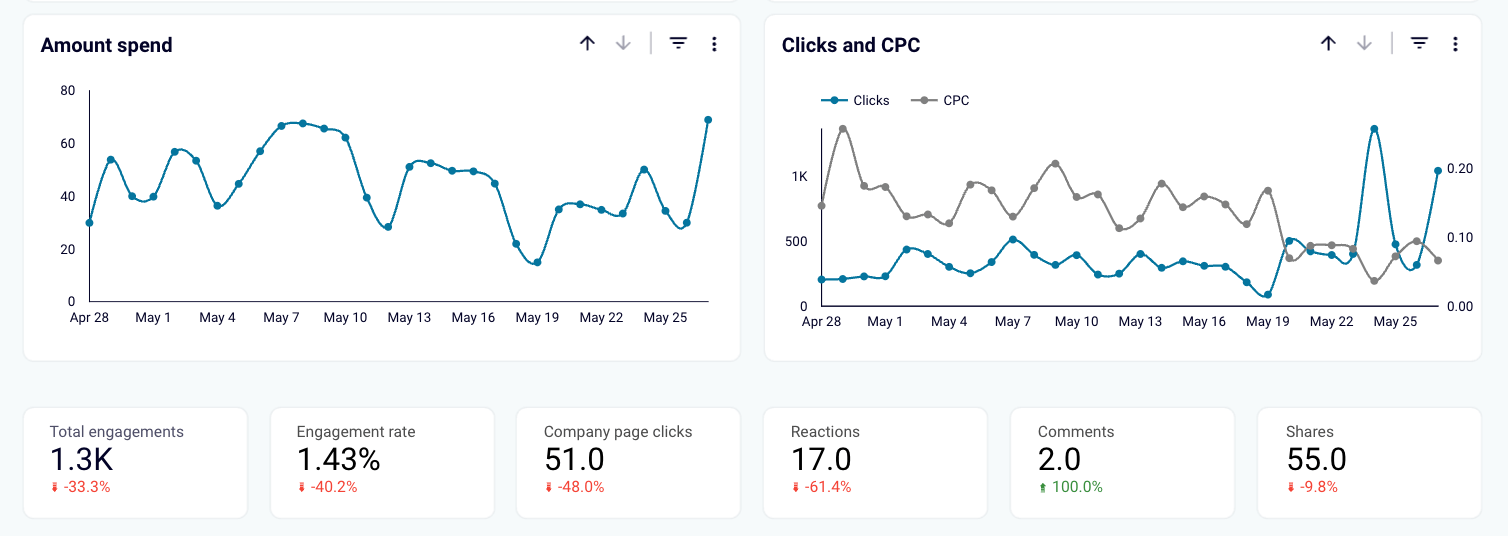Click the highest Clicks peak data point

(1374, 129)
